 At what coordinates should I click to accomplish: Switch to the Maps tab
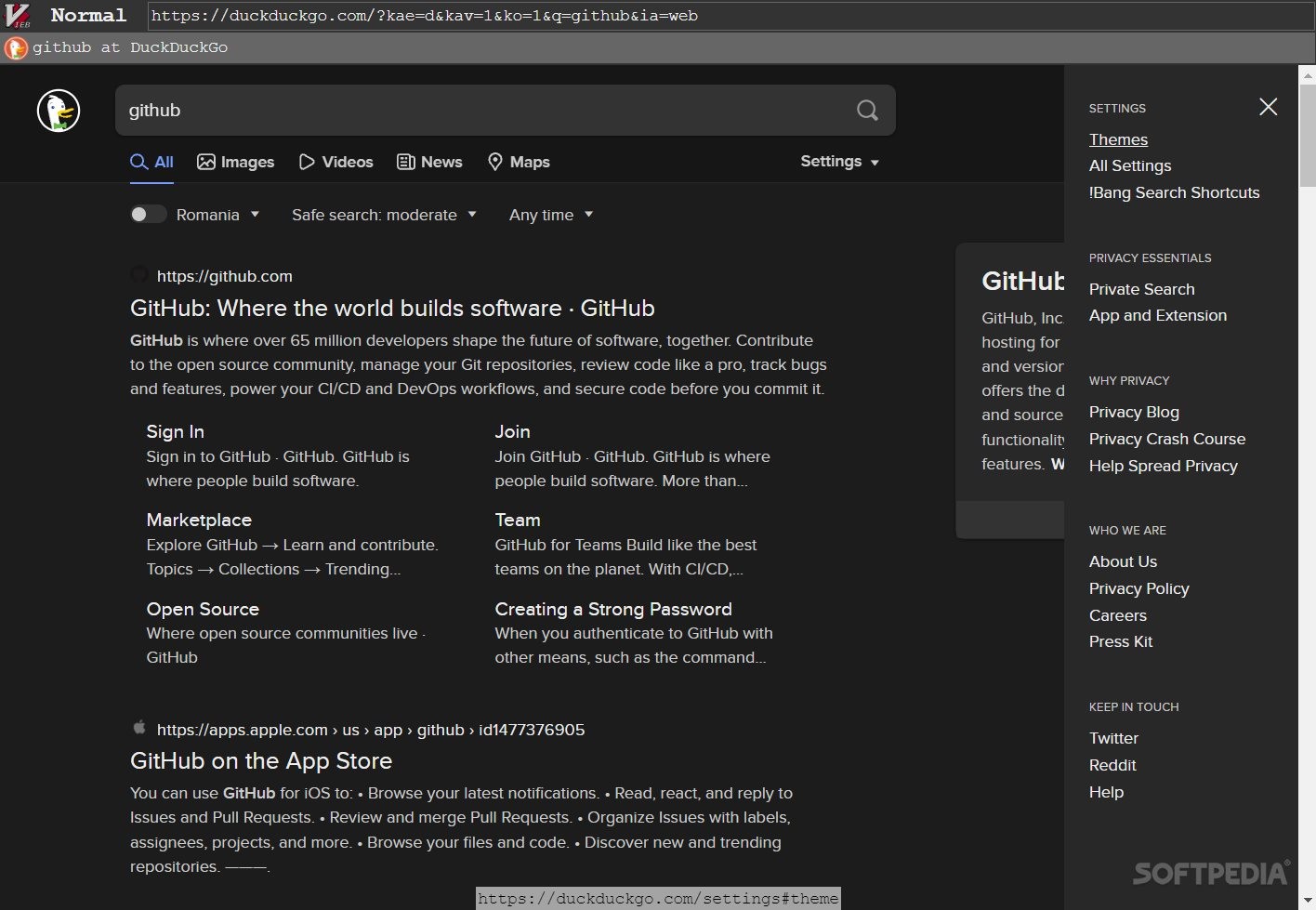519,162
